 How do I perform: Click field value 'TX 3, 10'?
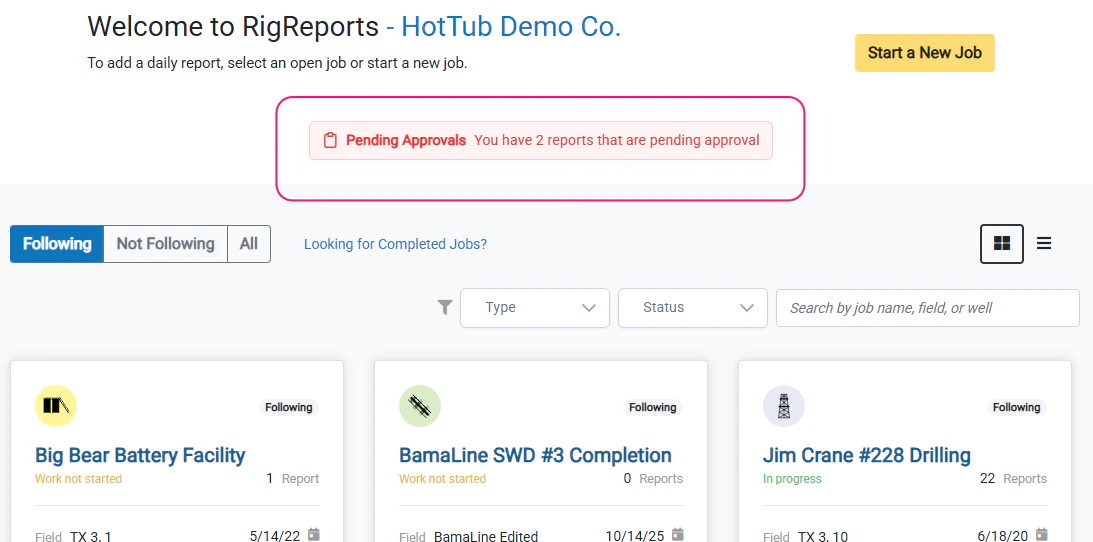(x=823, y=536)
